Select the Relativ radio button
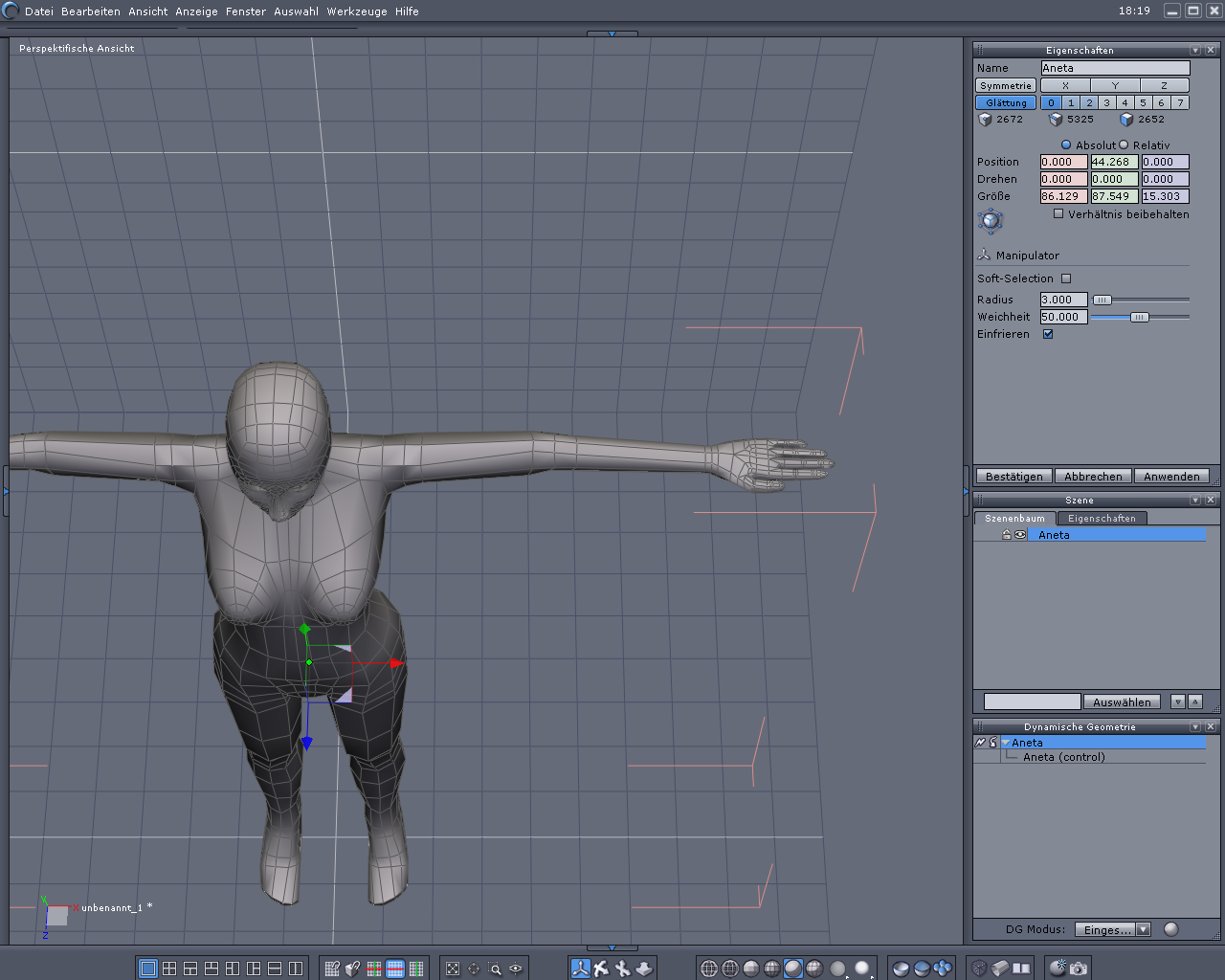Viewport: 1225px width, 980px height. tap(1125, 145)
